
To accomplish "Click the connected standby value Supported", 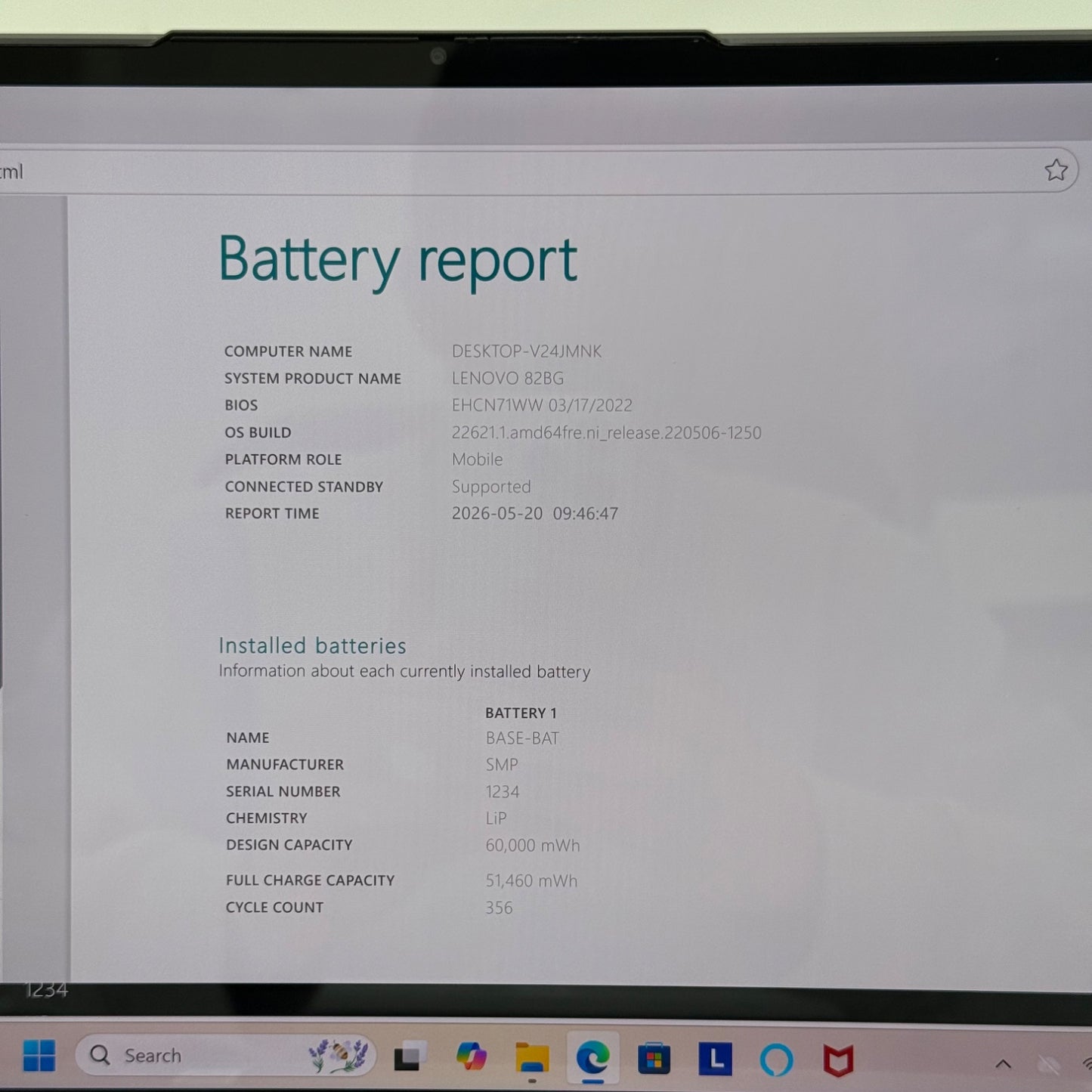I will click(x=491, y=487).
